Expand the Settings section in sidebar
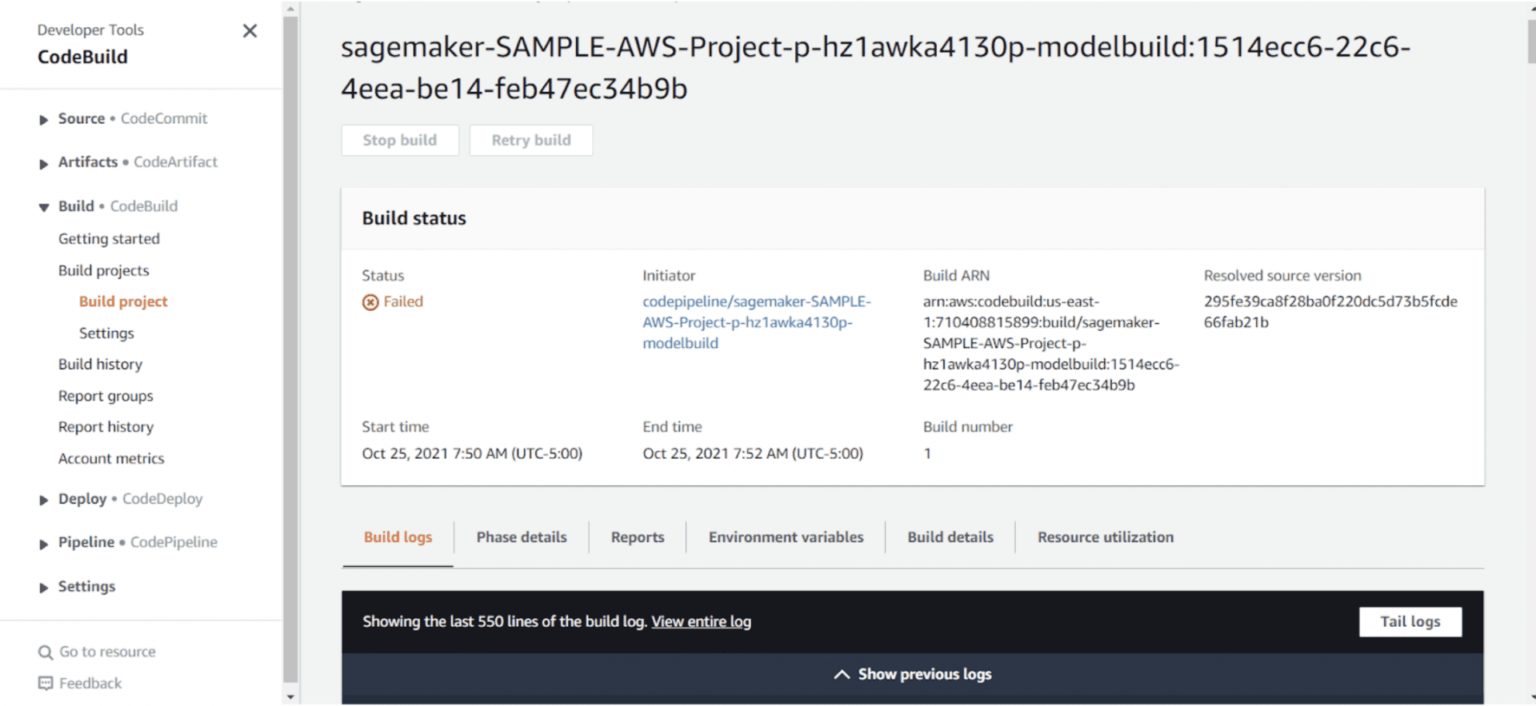The image size is (1536, 706). [44, 588]
